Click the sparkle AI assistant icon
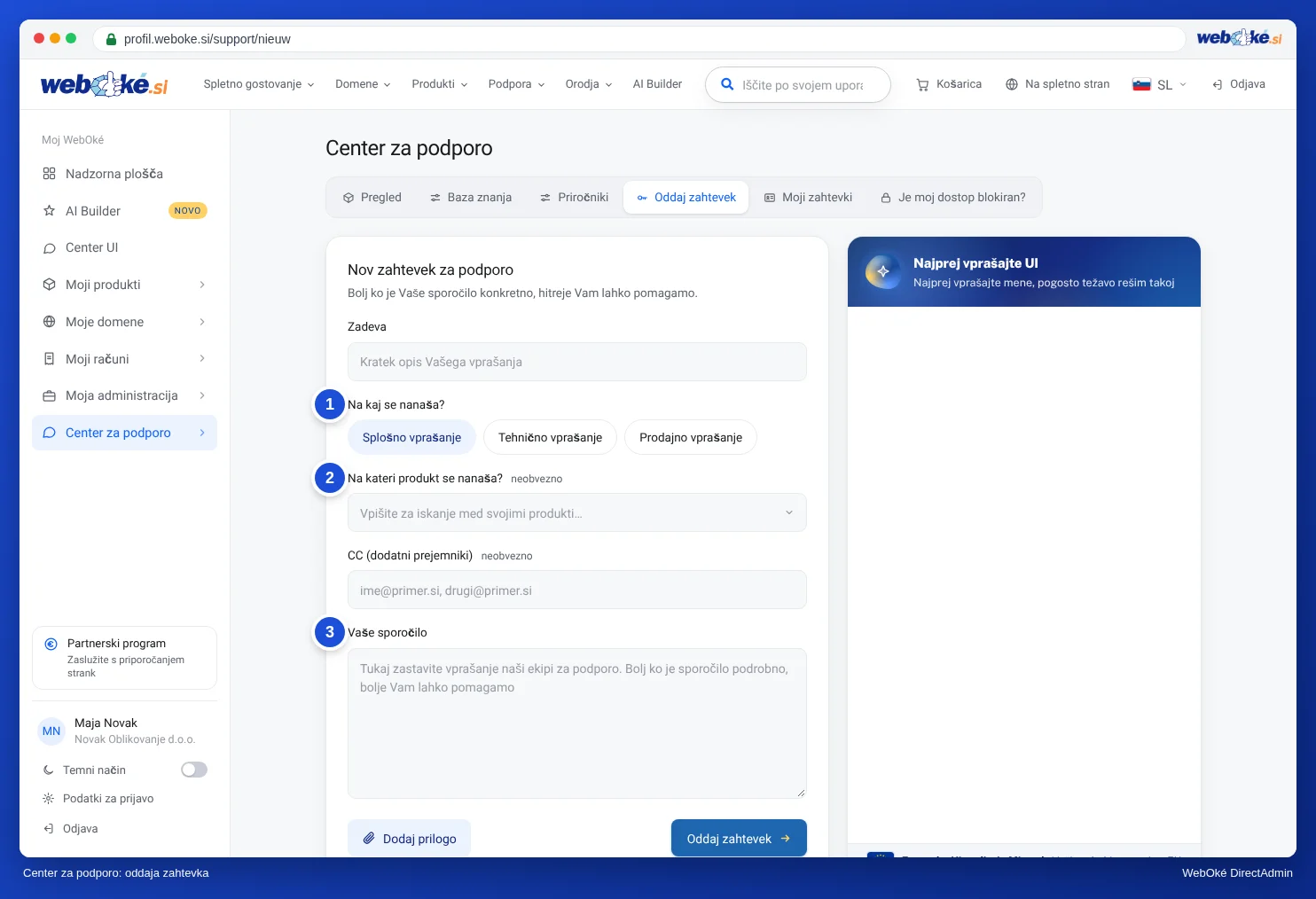 [x=882, y=271]
